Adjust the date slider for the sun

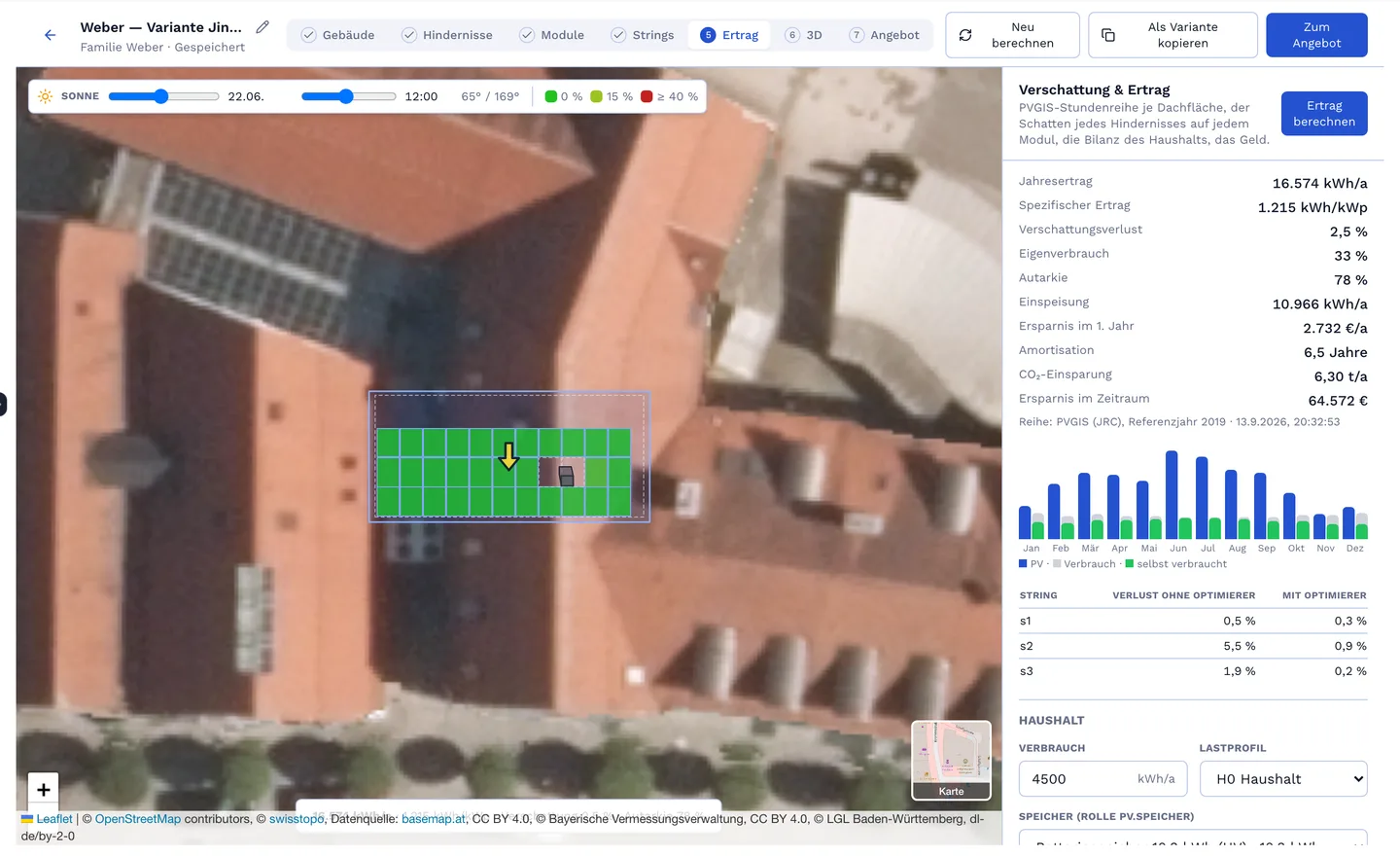coord(163,96)
